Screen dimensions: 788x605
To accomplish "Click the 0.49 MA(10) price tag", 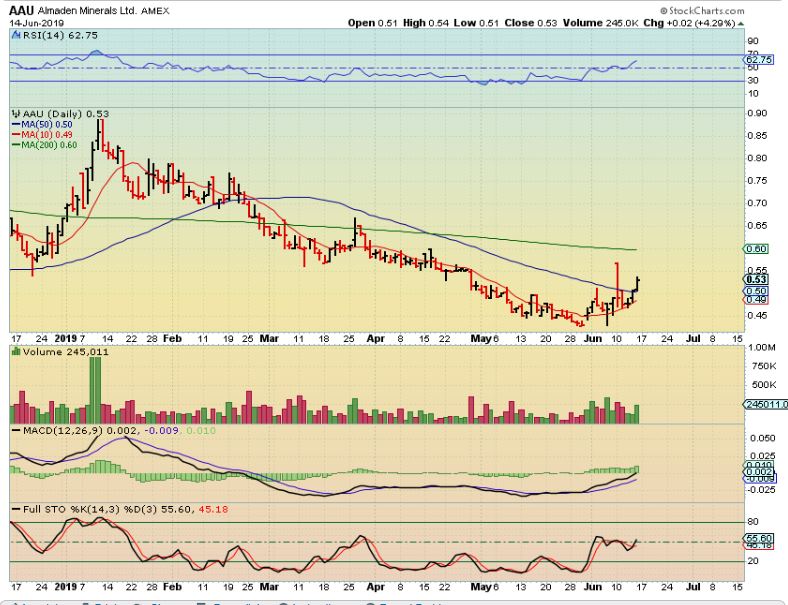I will click(x=755, y=300).
